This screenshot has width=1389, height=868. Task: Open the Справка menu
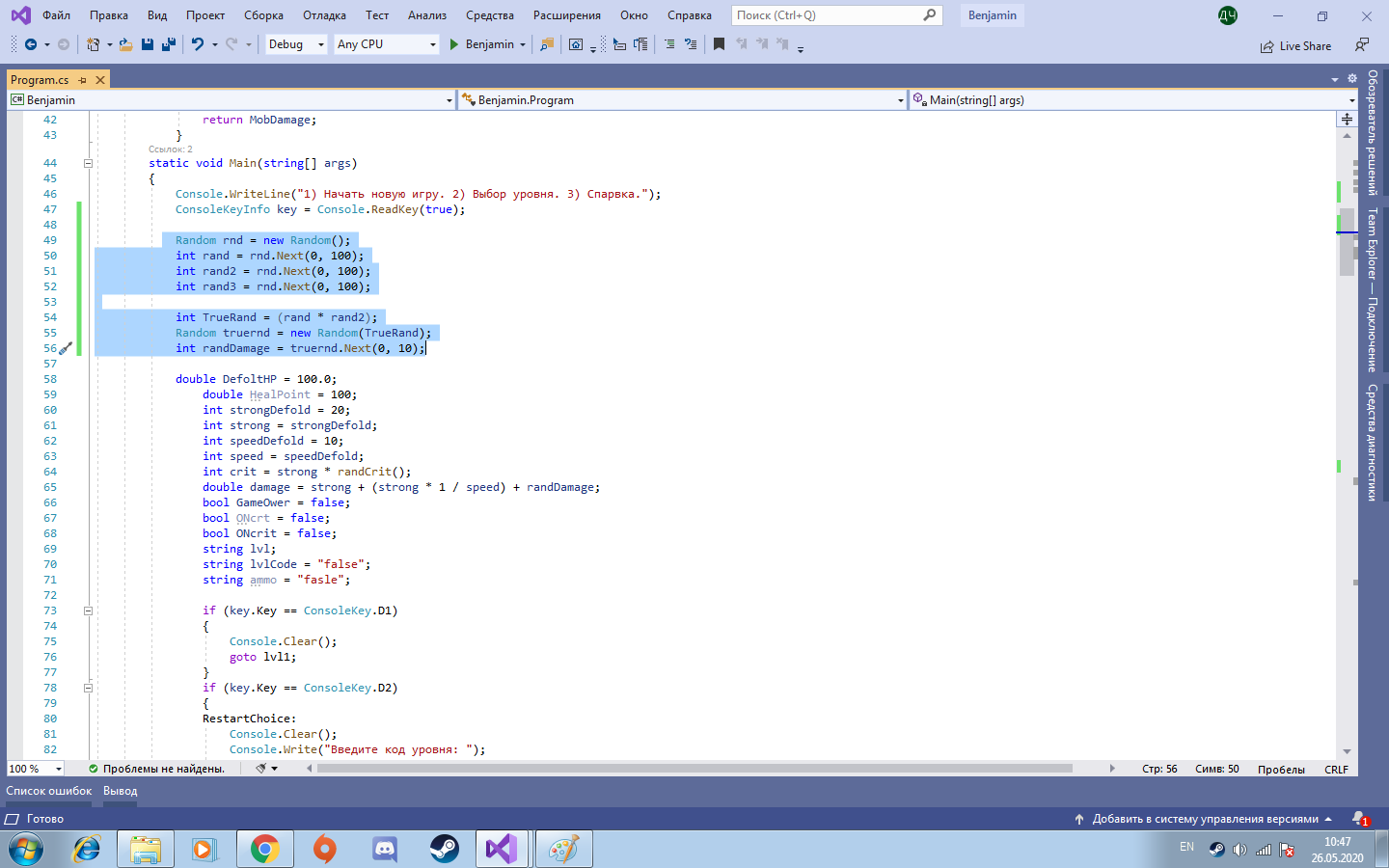click(x=689, y=15)
